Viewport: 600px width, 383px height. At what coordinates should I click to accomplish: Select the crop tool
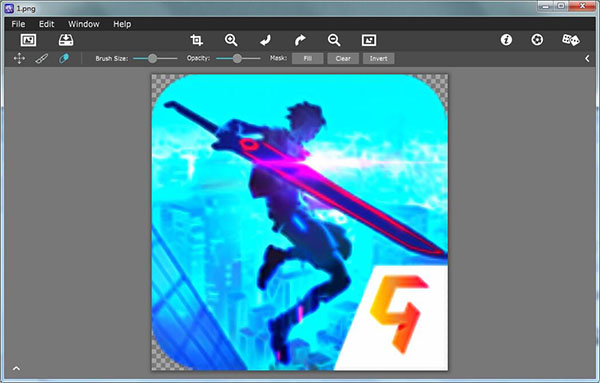click(x=197, y=40)
